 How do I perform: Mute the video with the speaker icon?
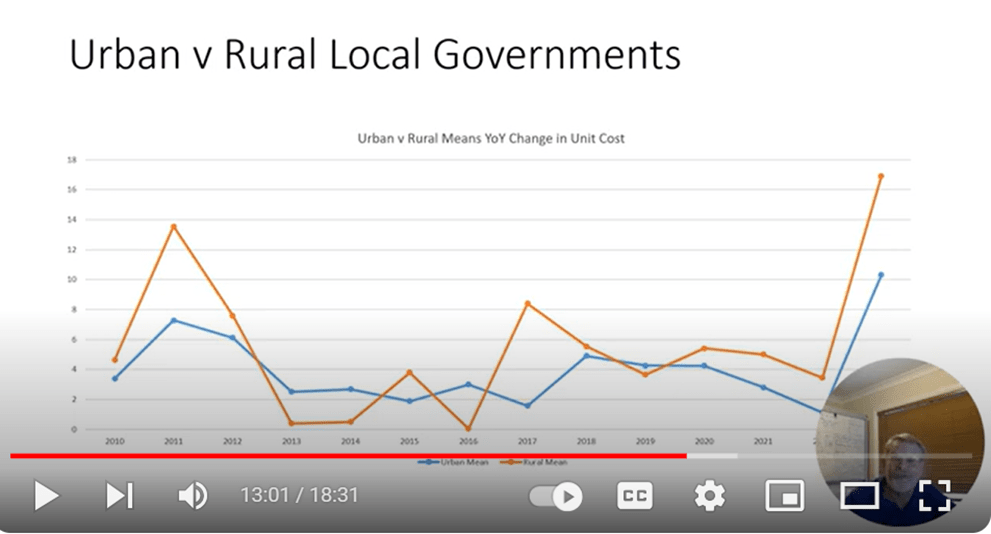[192, 495]
